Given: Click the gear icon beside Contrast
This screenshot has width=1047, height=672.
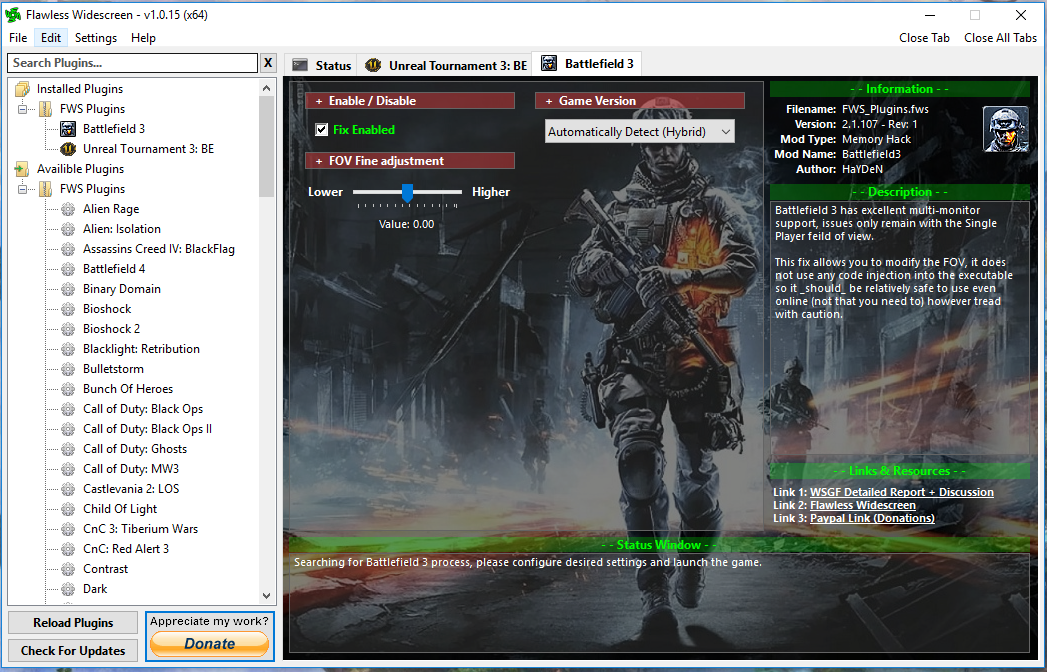Looking at the screenshot, I should (x=68, y=569).
